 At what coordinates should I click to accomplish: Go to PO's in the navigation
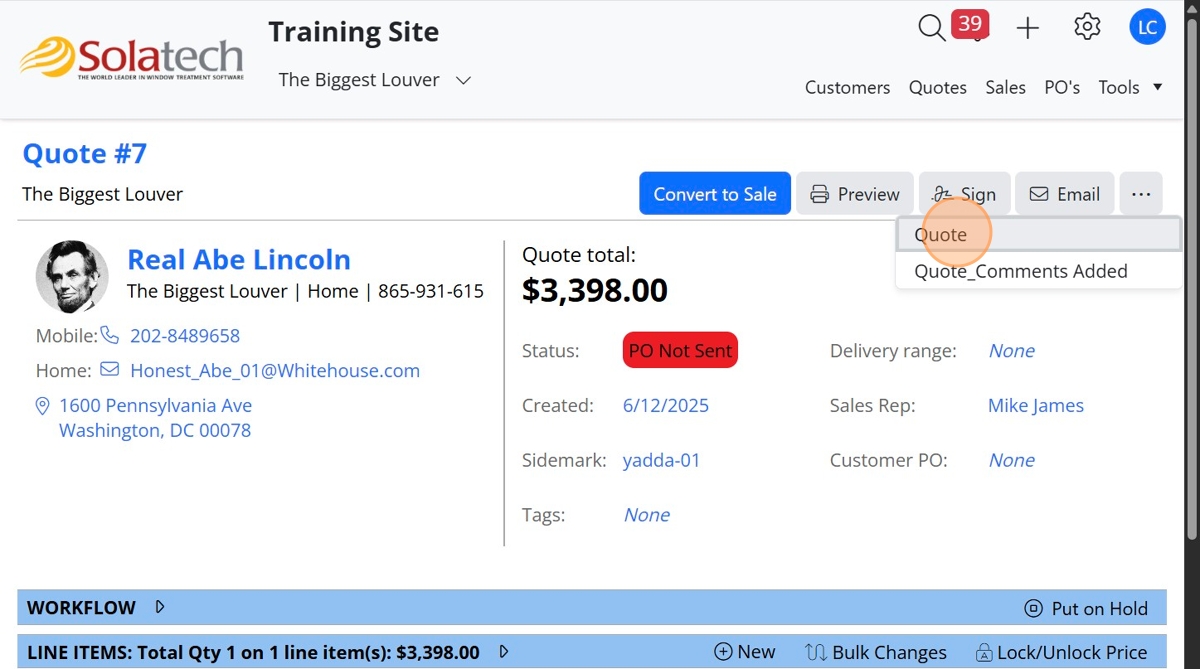[x=1062, y=87]
